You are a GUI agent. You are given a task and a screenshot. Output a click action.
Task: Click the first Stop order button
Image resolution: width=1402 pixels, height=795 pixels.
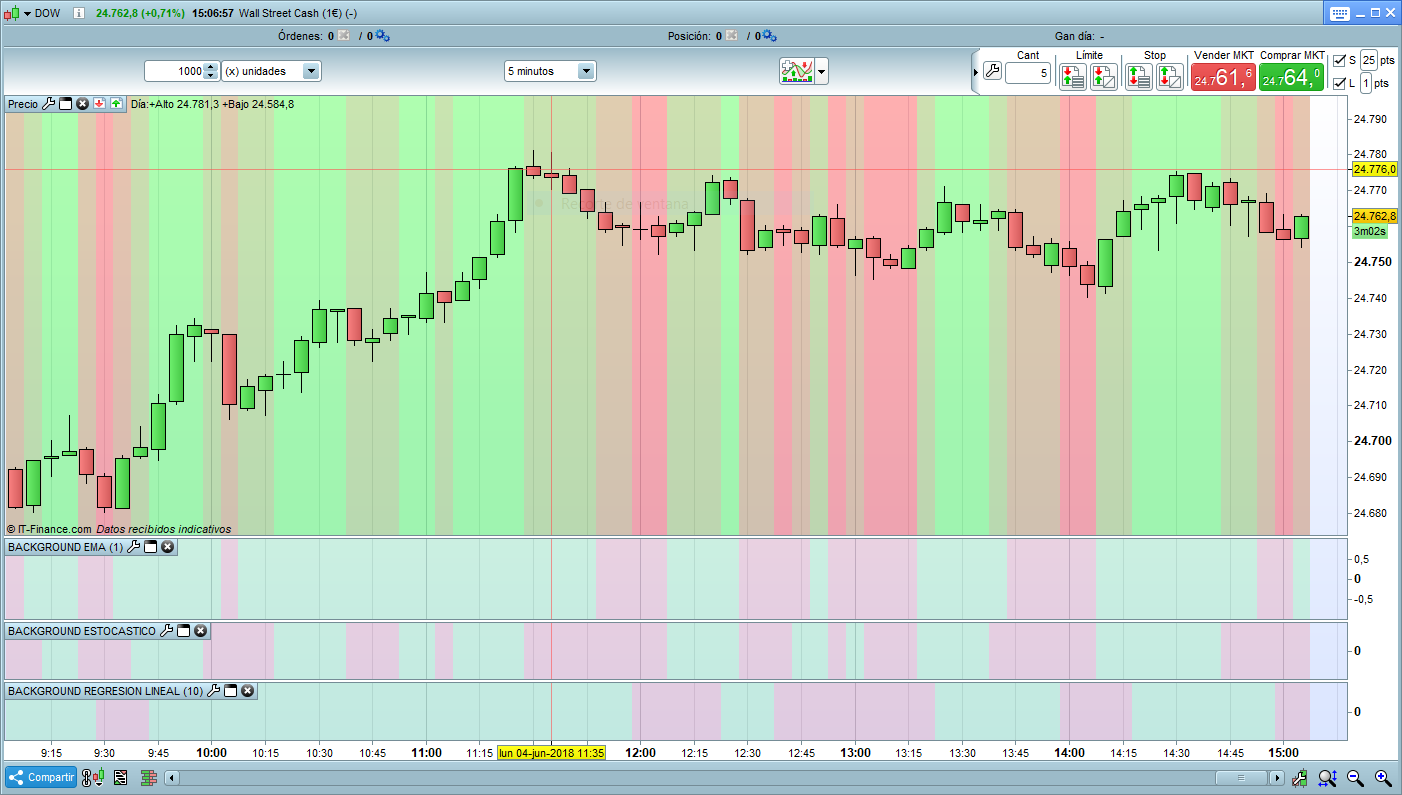tap(1139, 76)
